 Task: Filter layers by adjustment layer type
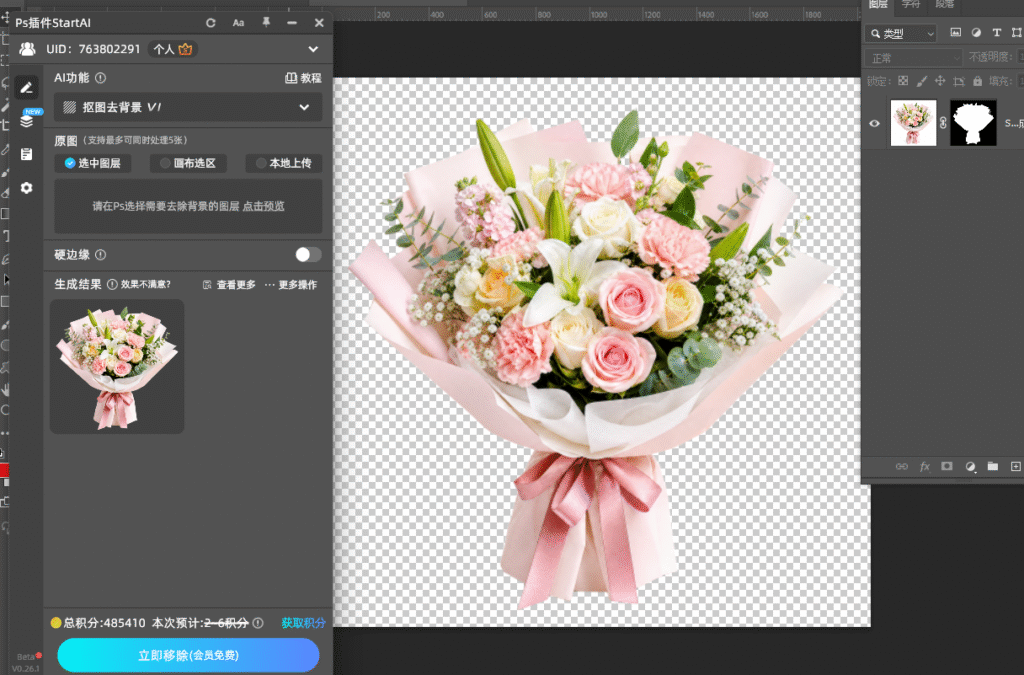point(976,33)
